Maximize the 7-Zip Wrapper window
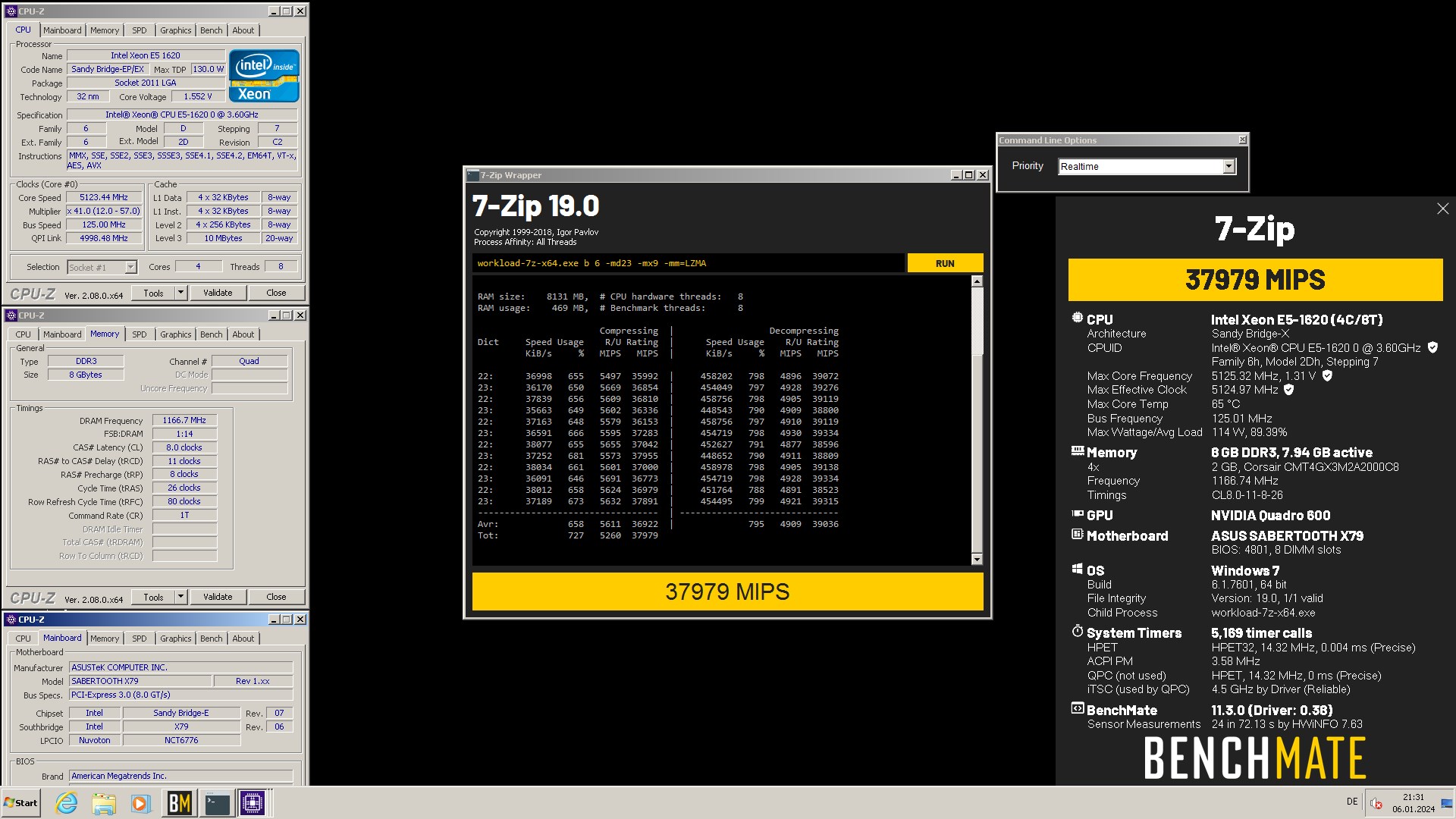 pos(968,175)
